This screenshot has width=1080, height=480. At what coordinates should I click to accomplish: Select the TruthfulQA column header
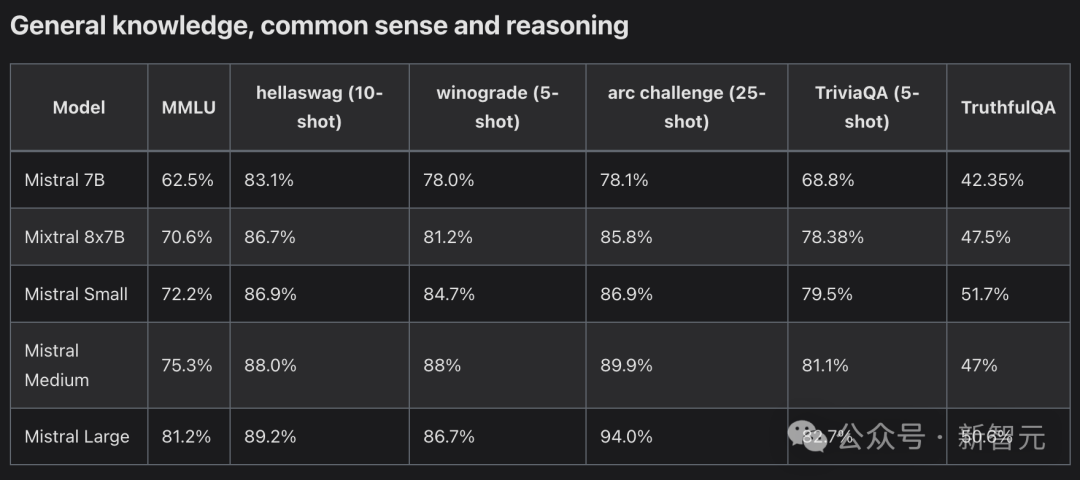pos(1008,107)
